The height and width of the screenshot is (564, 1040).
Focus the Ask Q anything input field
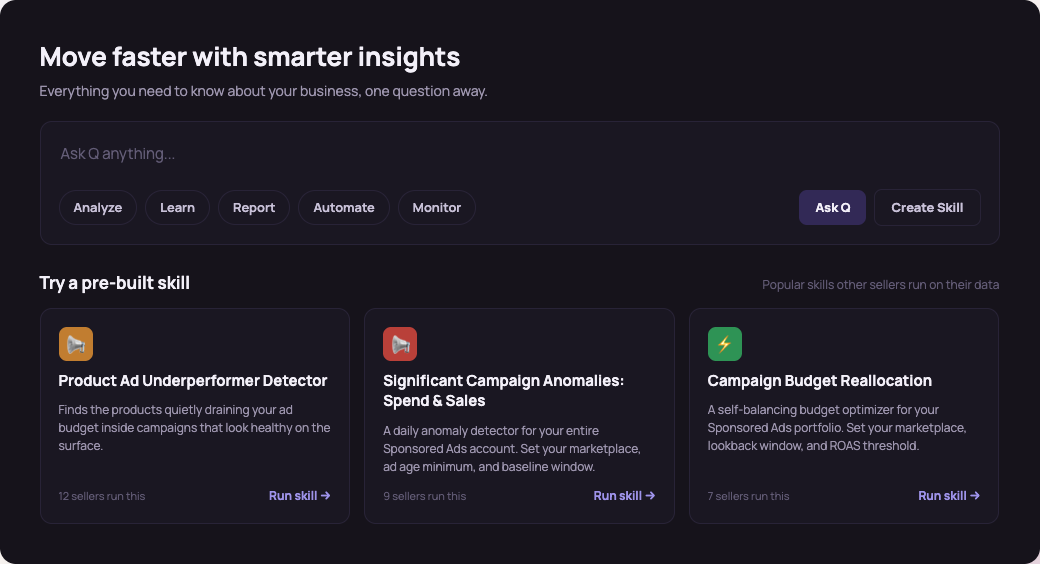click(519, 154)
